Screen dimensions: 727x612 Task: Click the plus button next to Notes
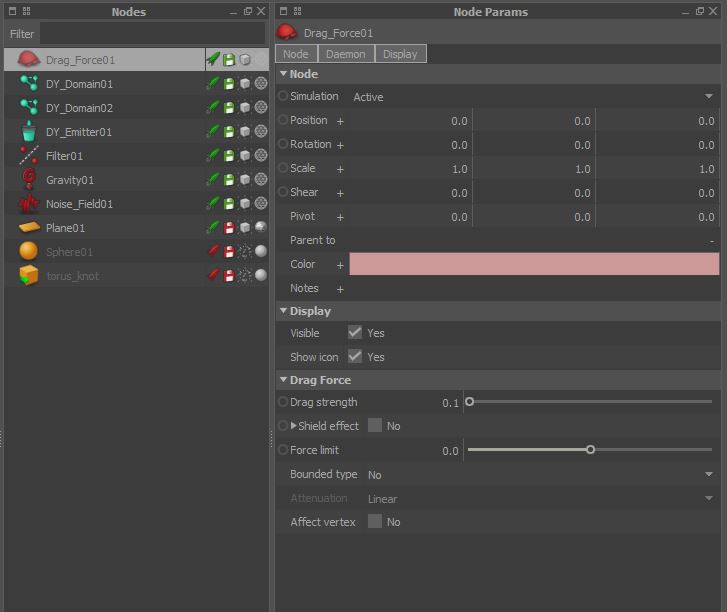click(340, 289)
